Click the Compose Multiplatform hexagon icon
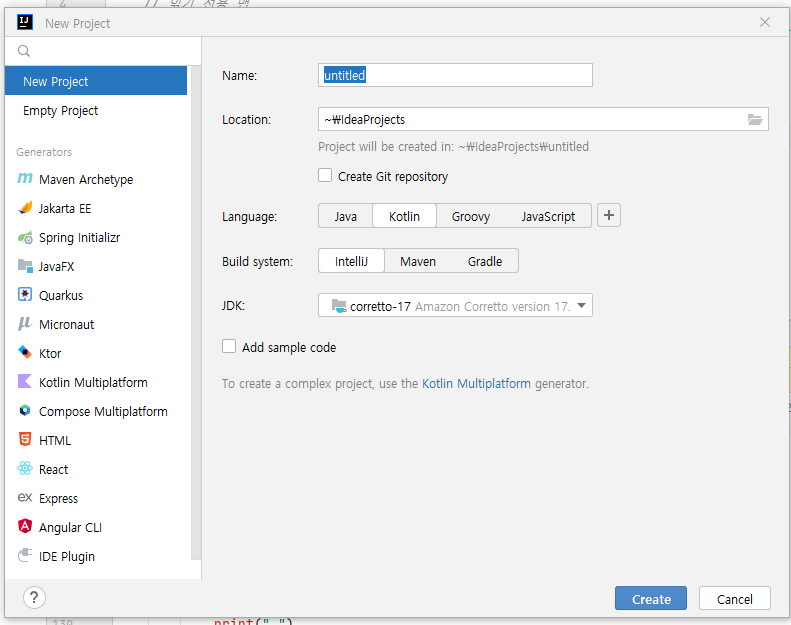The width and height of the screenshot is (791, 625). click(25, 411)
